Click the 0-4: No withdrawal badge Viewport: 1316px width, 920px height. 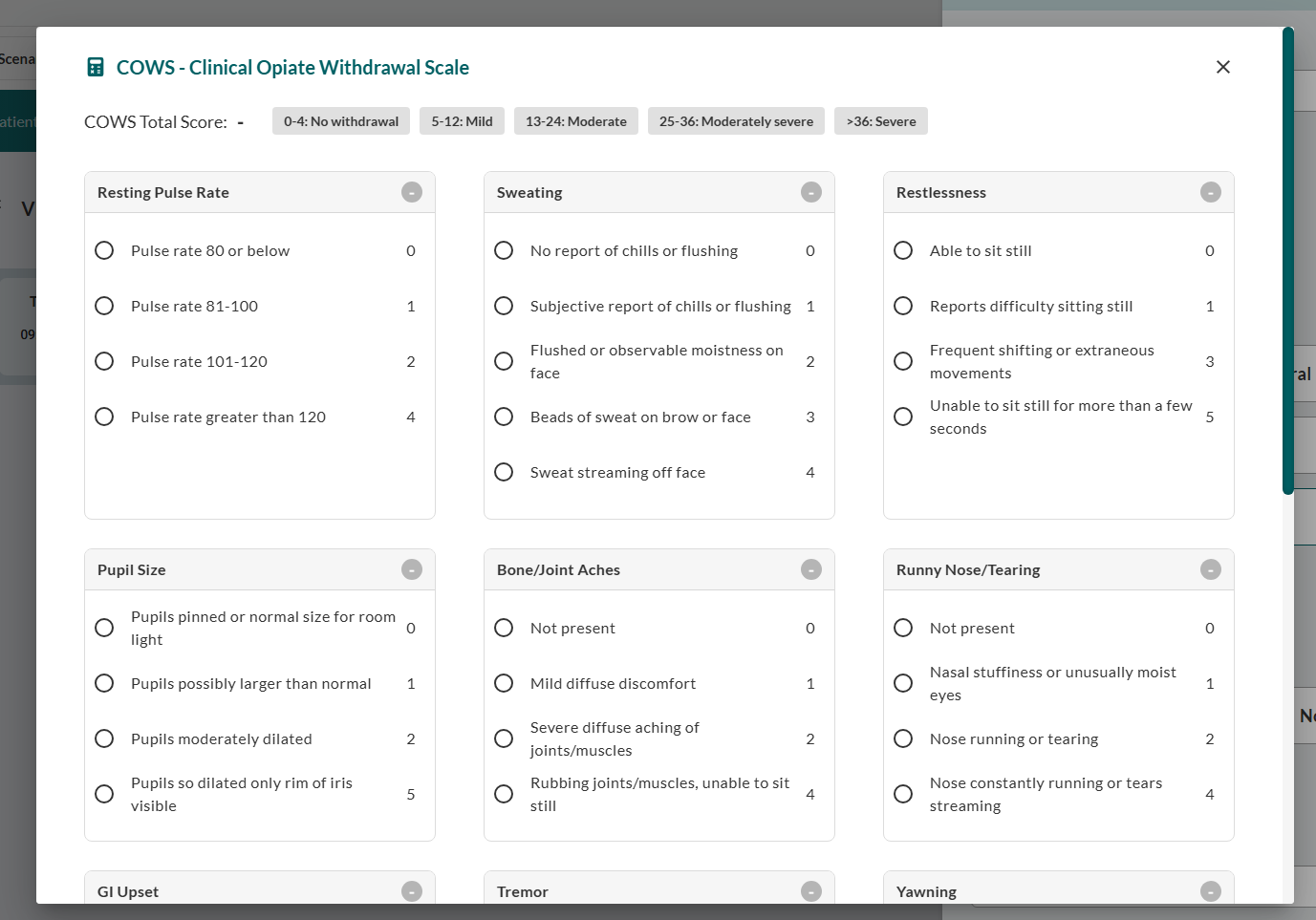[x=341, y=121]
